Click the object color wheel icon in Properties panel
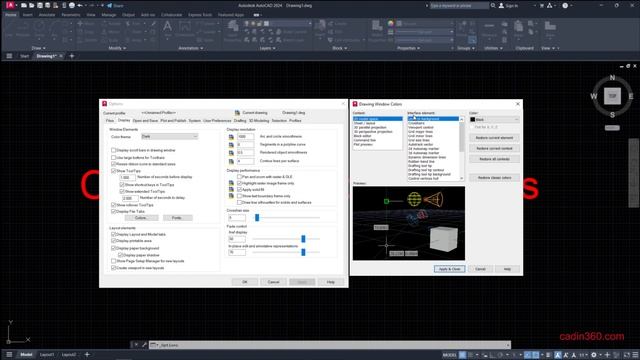Image resolution: width=640 pixels, height=360 pixels. tap(391, 24)
